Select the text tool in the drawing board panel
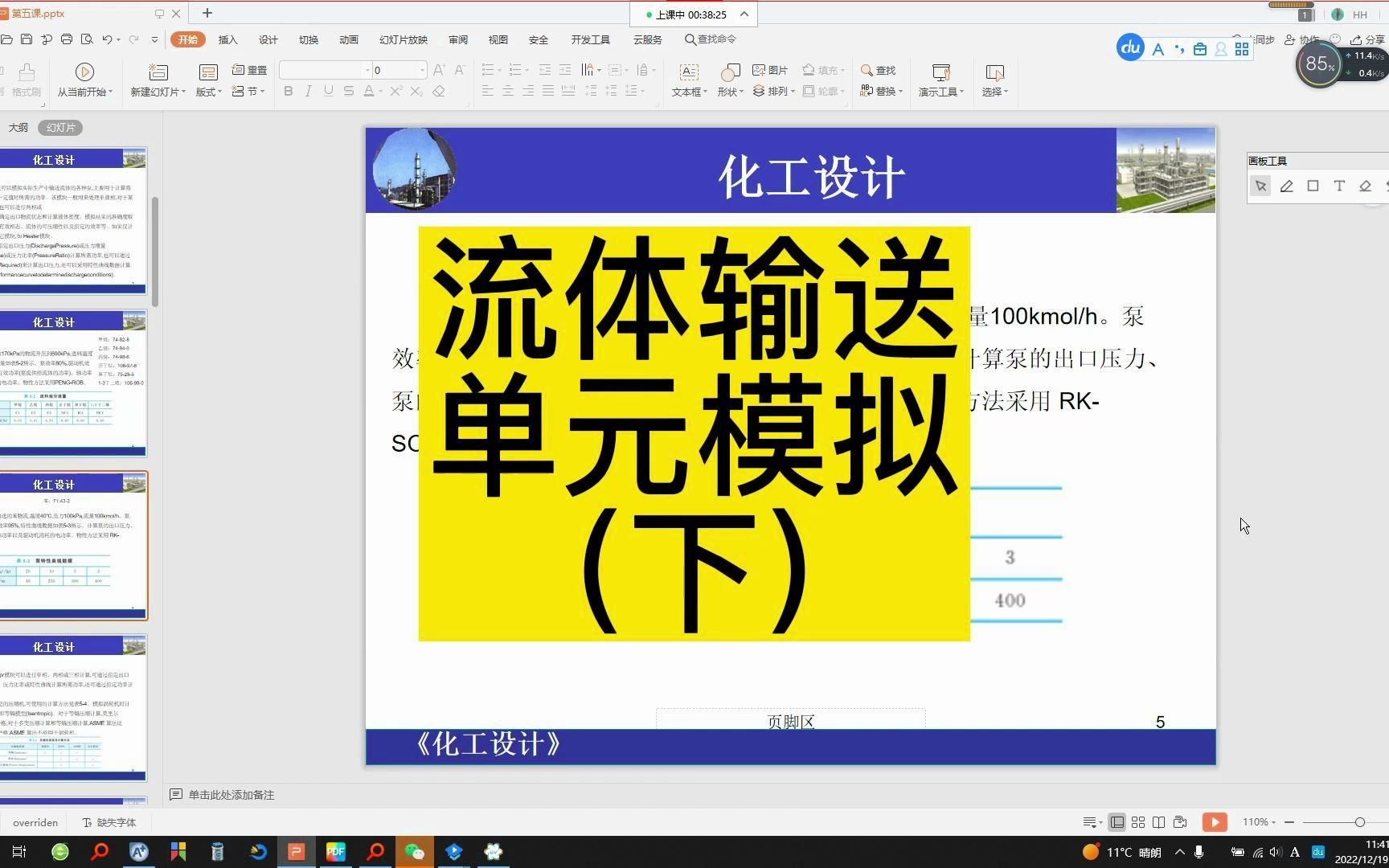 coord(1338,186)
